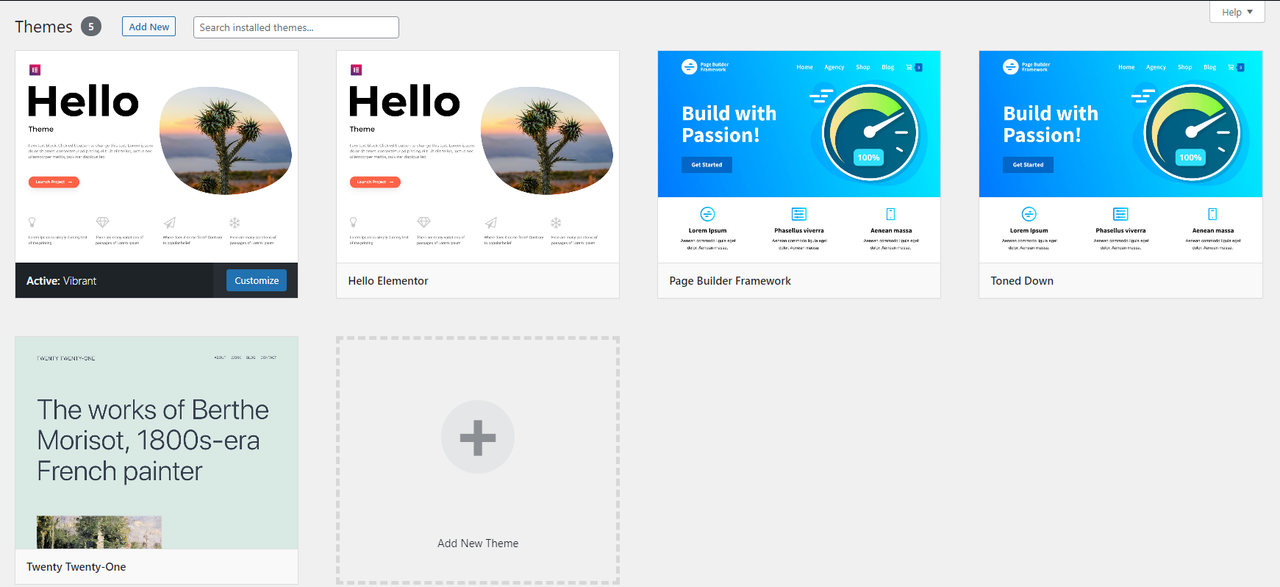Click the Themes page heading
Screen dimensions: 1280x587
pyautogui.click(x=44, y=27)
